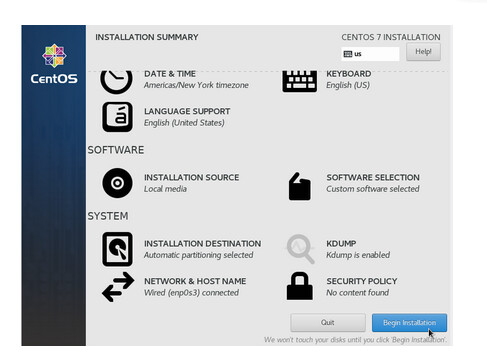Open the Keyboard layout icon
The height and width of the screenshot is (361, 487).
tap(299, 82)
